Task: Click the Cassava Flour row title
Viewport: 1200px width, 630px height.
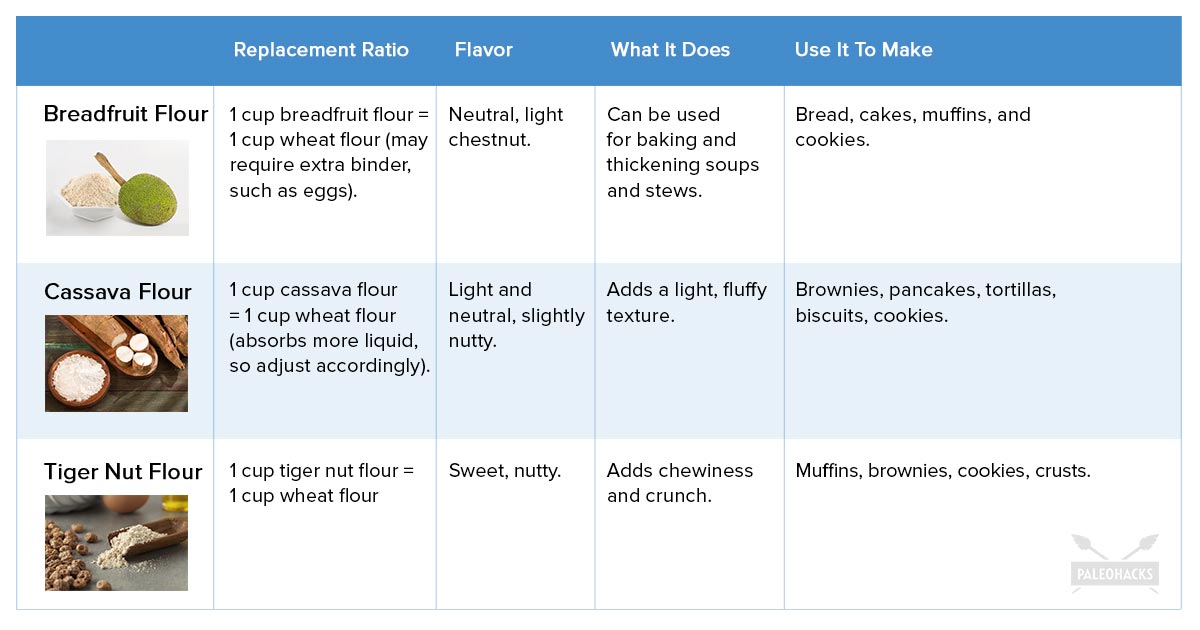Action: [118, 292]
